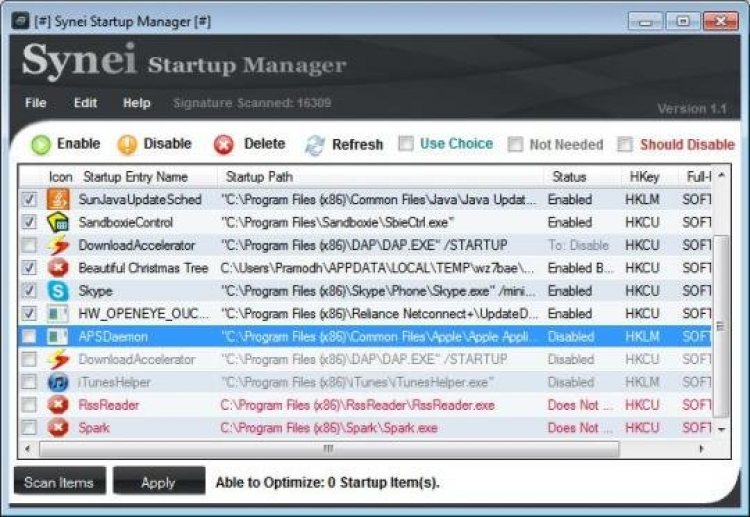Viewport: 750px width, 517px height.
Task: Open the File menu
Action: pos(35,103)
